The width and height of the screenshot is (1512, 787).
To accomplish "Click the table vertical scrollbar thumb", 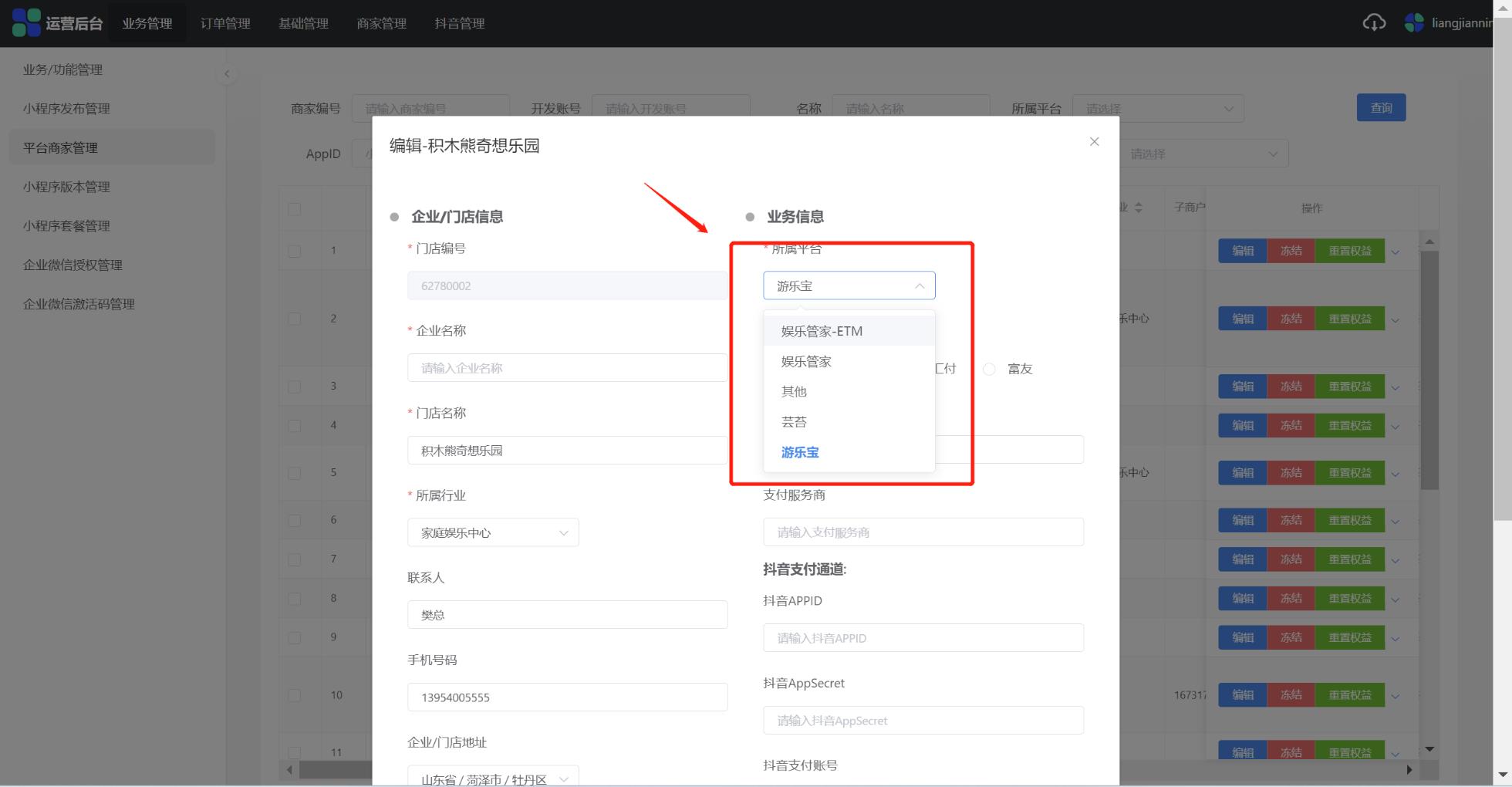I will [x=1429, y=370].
